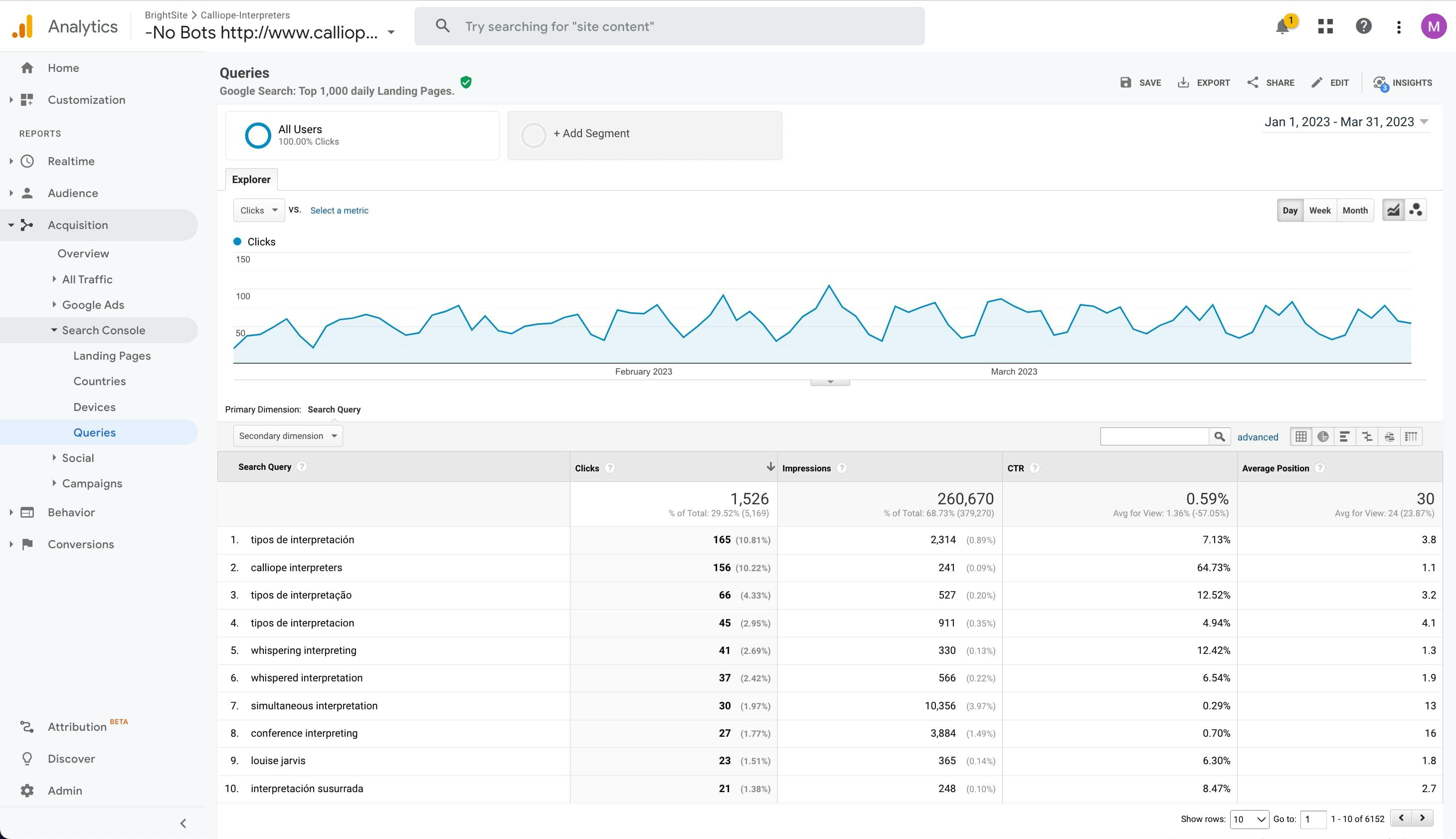Switch chart granularity to Month

pos(1355,210)
